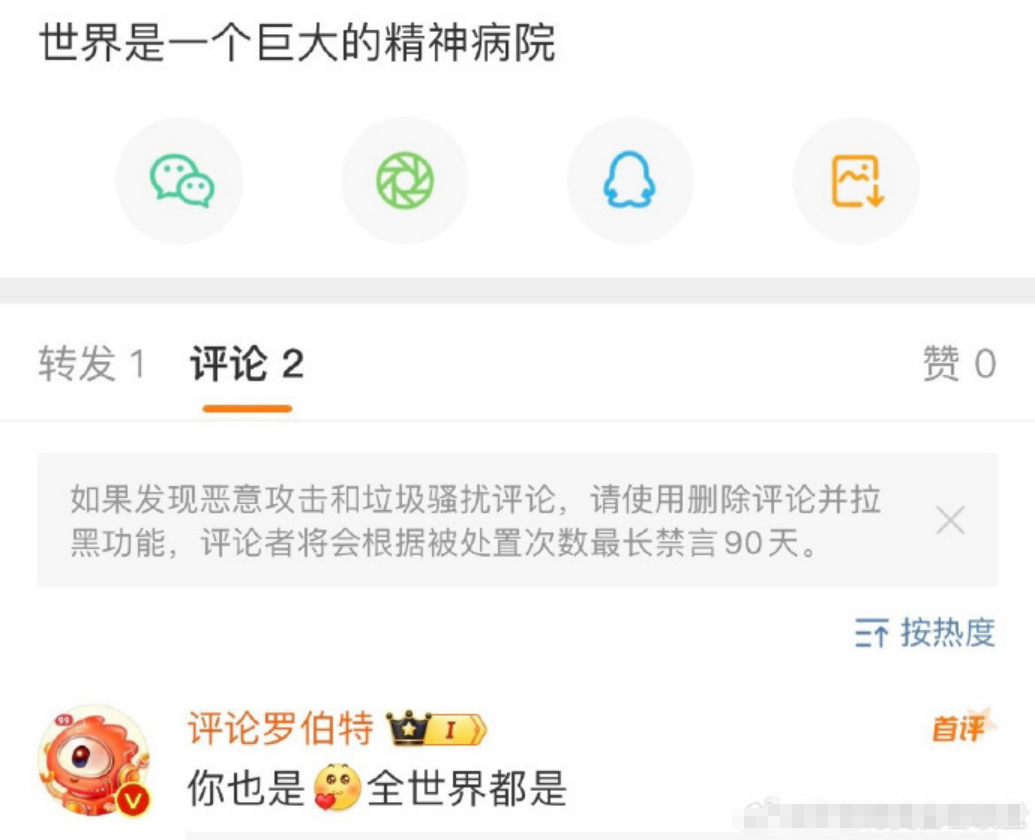
Task: Open the 评论罗伯特 username link
Action: point(281,728)
